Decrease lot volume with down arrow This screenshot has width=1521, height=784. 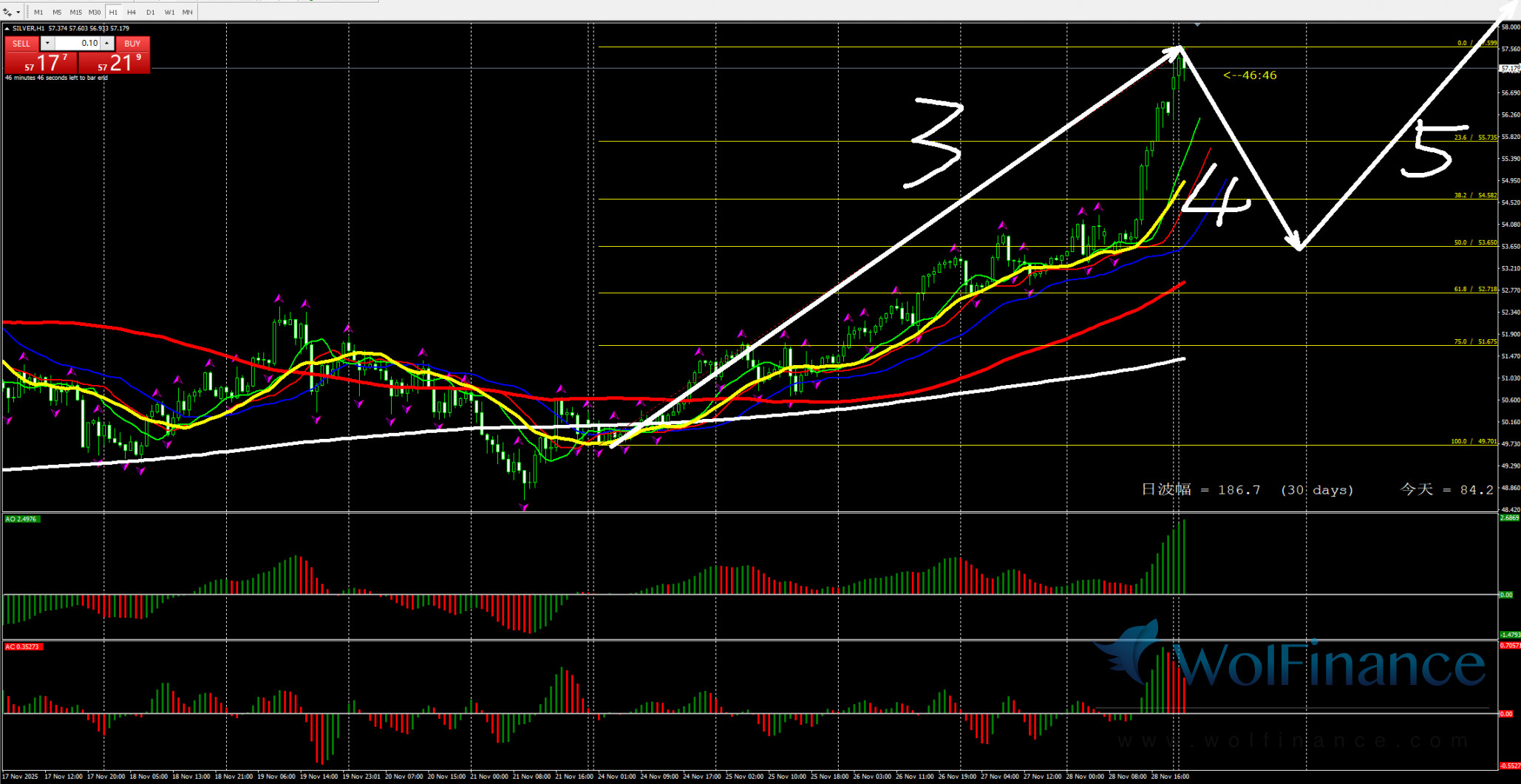pos(47,44)
